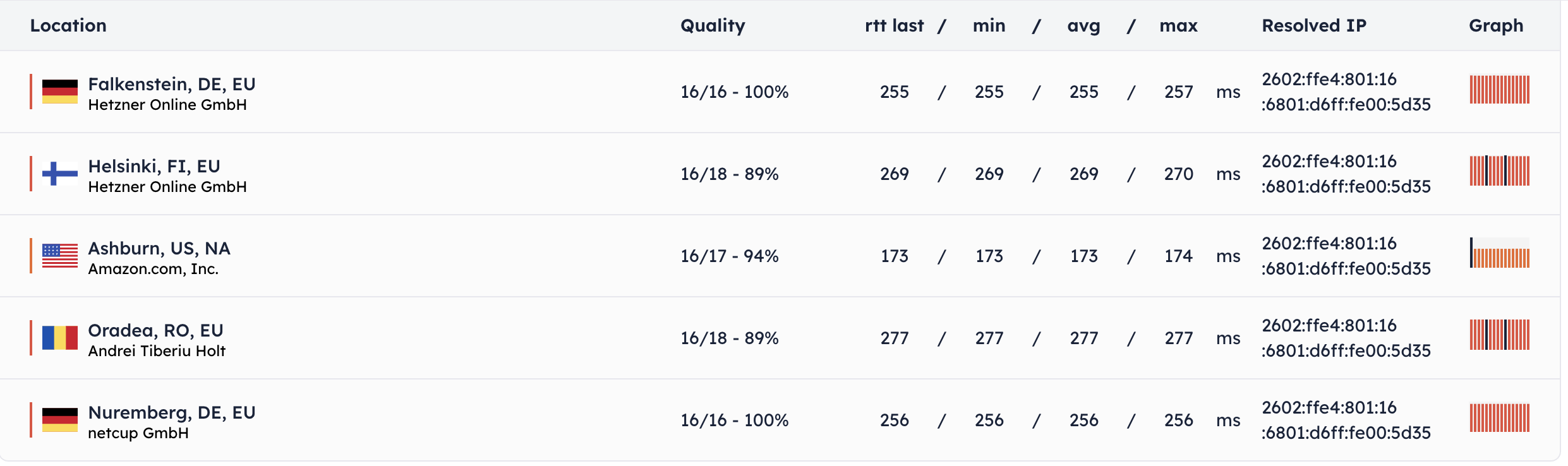
Task: Open the Nuremberg latency bar graph
Action: tap(1499, 418)
